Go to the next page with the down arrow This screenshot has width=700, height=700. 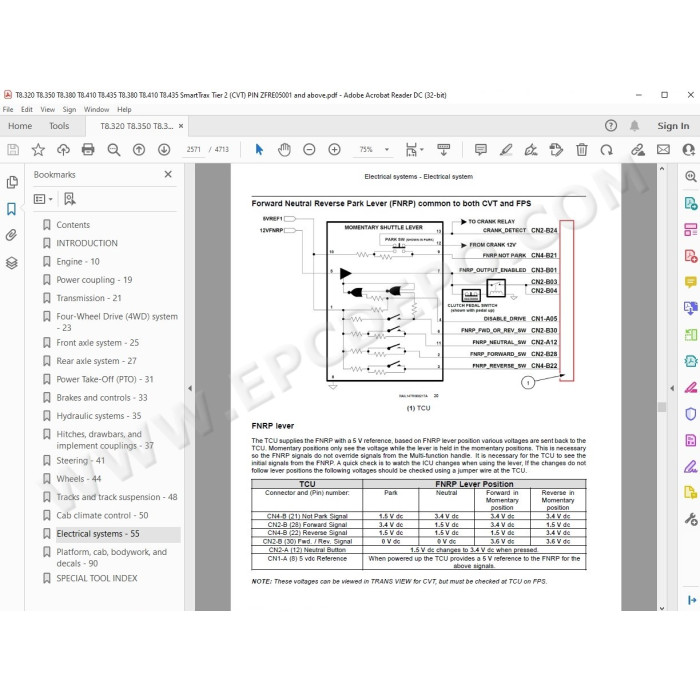pyautogui.click(x=164, y=150)
